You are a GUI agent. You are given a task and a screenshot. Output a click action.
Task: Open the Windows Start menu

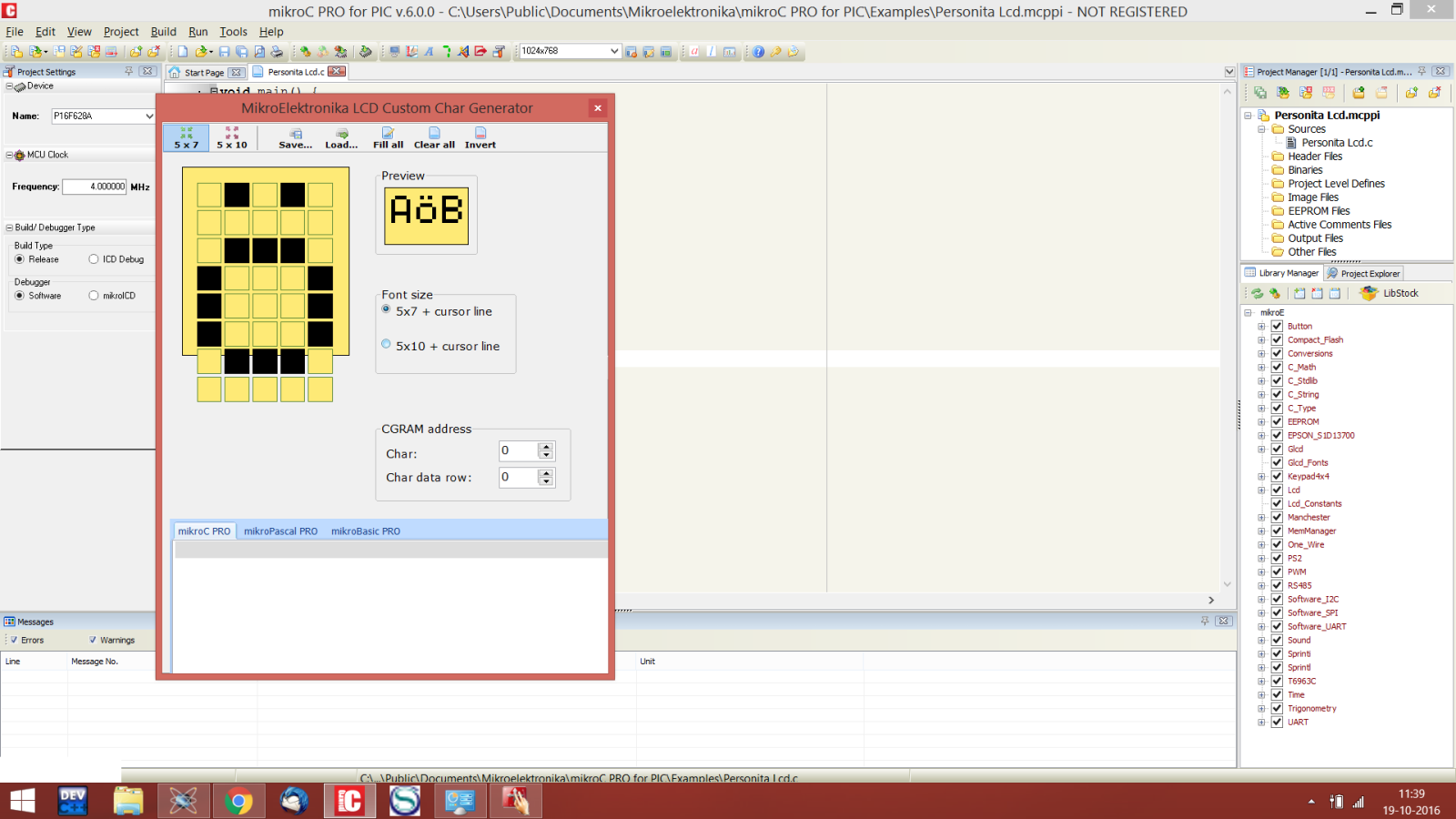click(x=22, y=801)
